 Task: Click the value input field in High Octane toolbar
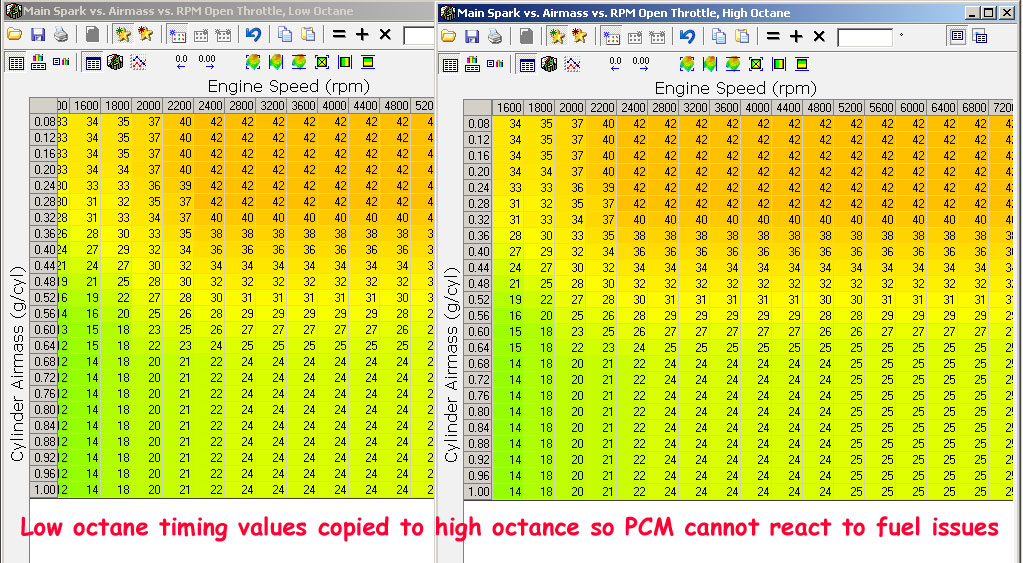(864, 37)
